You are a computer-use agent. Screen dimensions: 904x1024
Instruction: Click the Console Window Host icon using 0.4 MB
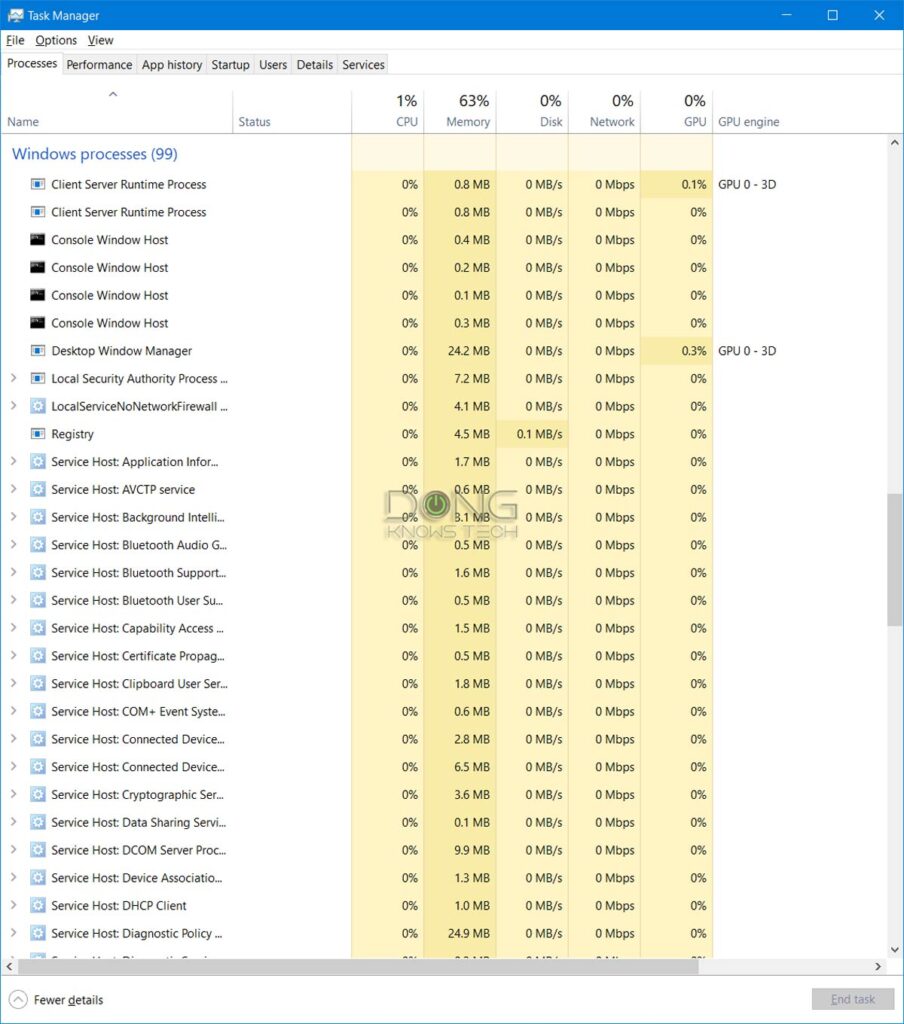point(38,240)
